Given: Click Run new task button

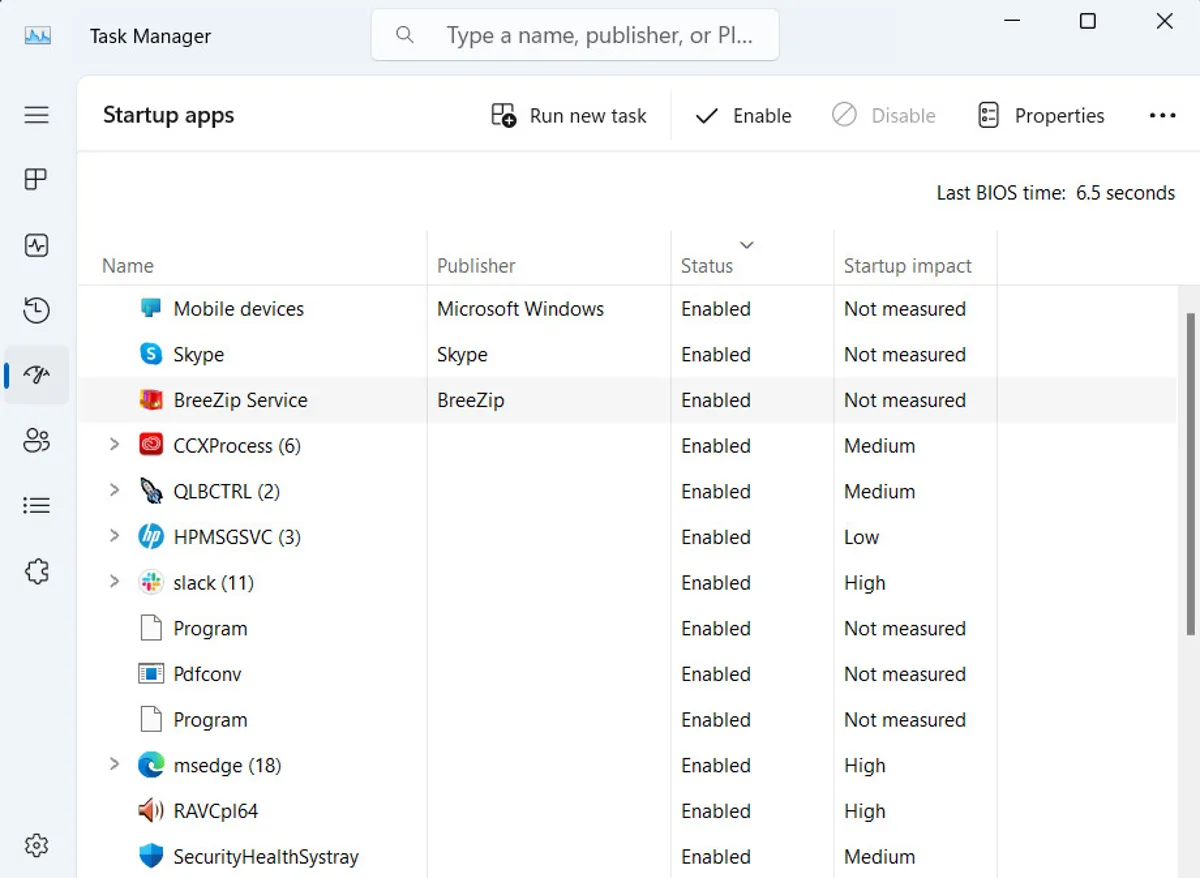Looking at the screenshot, I should [569, 116].
